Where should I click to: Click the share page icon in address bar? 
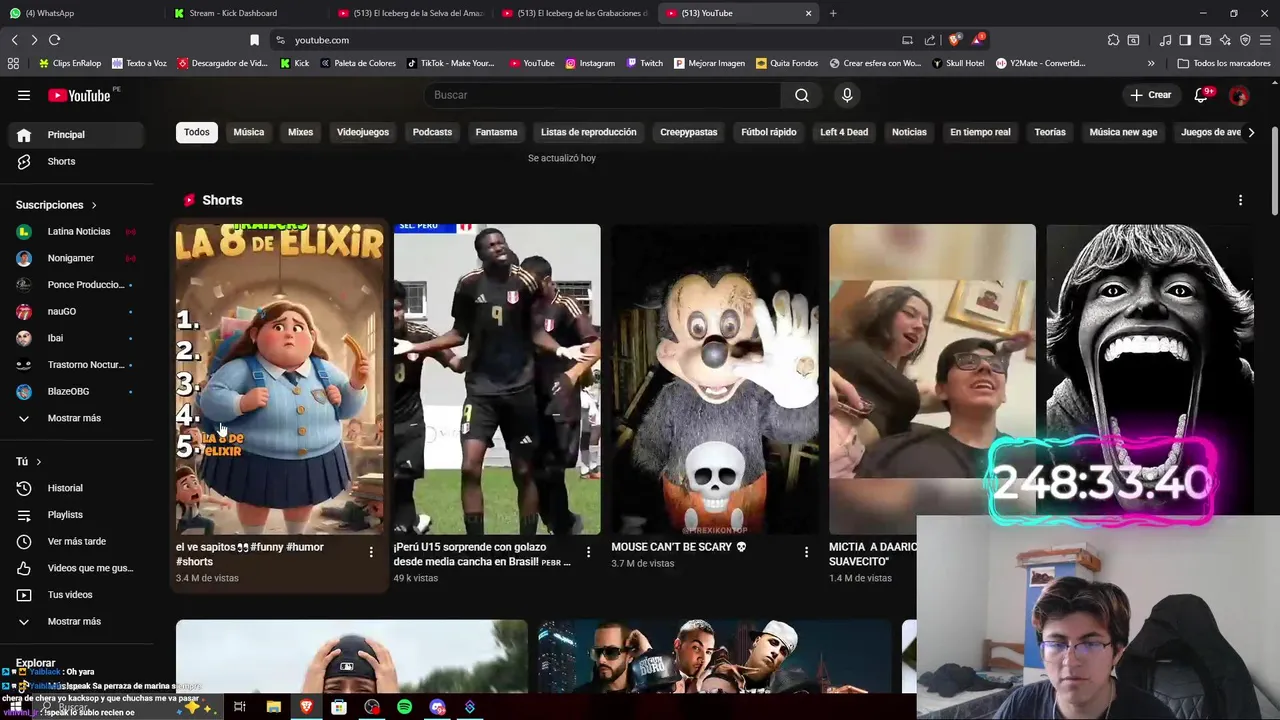tap(930, 40)
